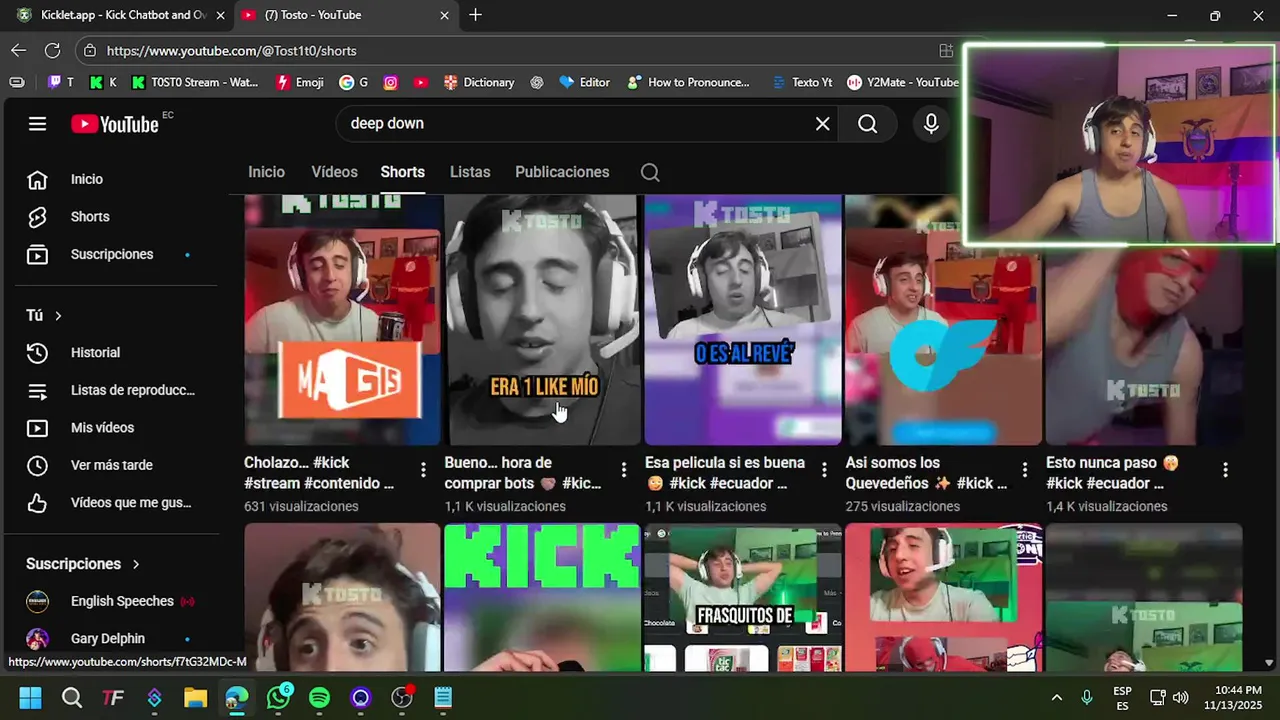This screenshot has width=1280, height=720.
Task: Open the Emoji bookmark
Action: coord(299,82)
